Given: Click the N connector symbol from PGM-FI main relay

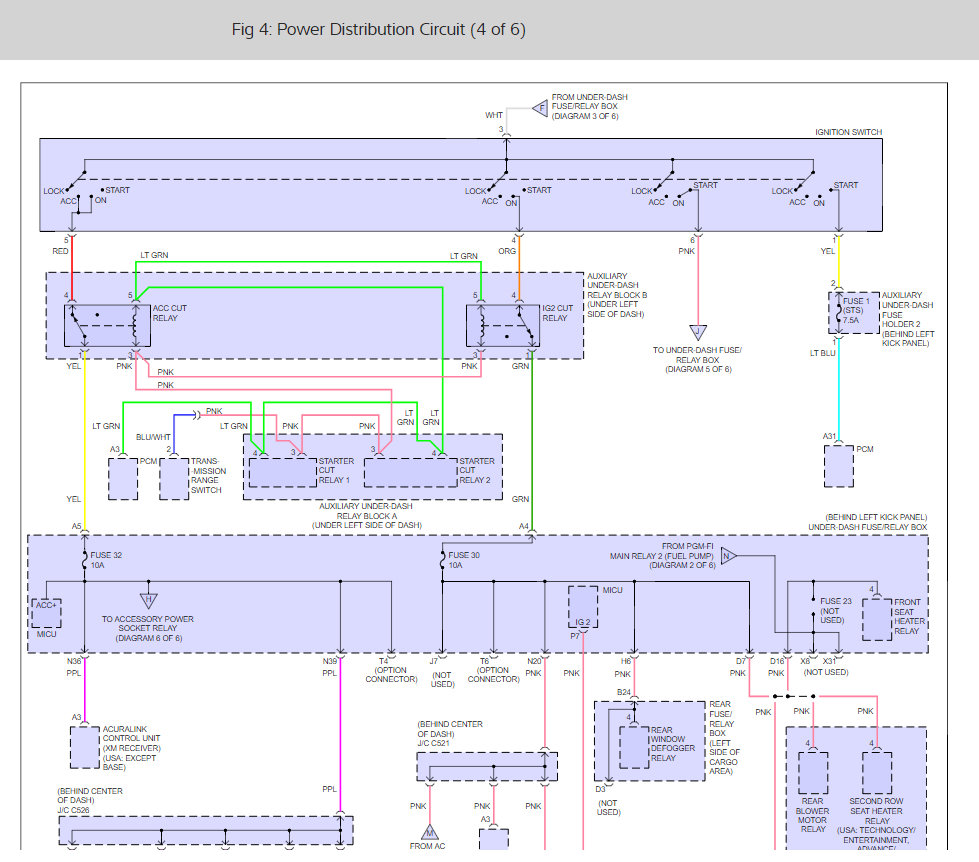Looking at the screenshot, I should (727, 556).
